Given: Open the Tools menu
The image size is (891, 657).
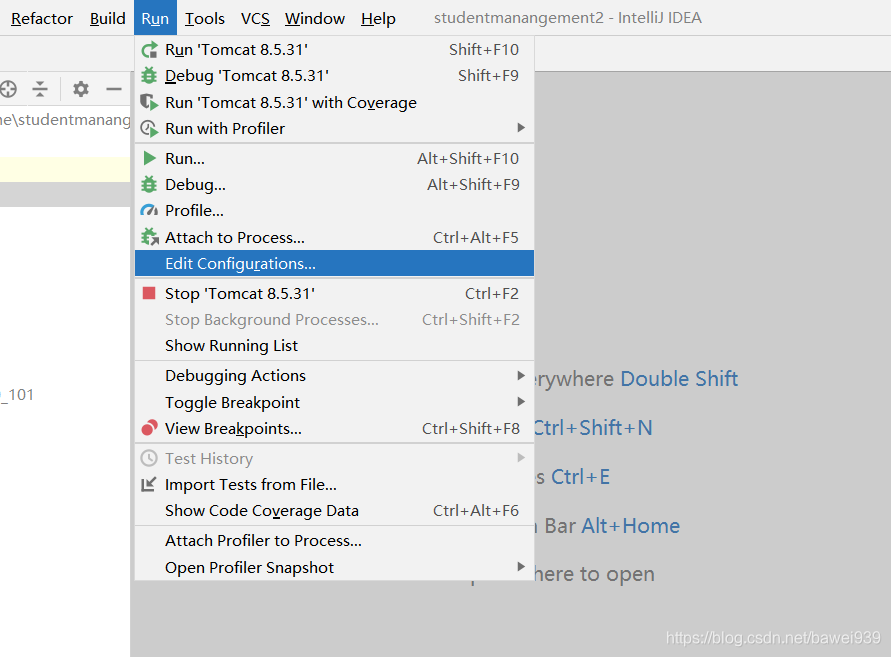Looking at the screenshot, I should point(205,18).
